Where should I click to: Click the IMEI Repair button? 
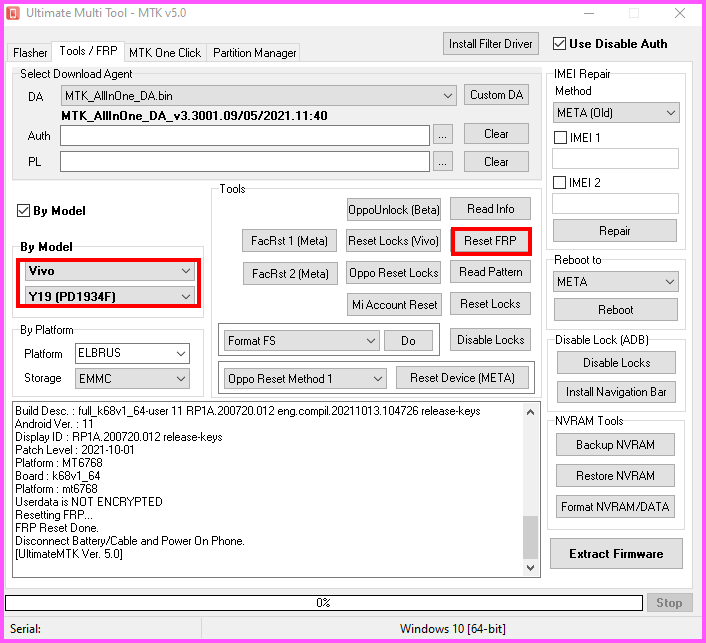[615, 231]
